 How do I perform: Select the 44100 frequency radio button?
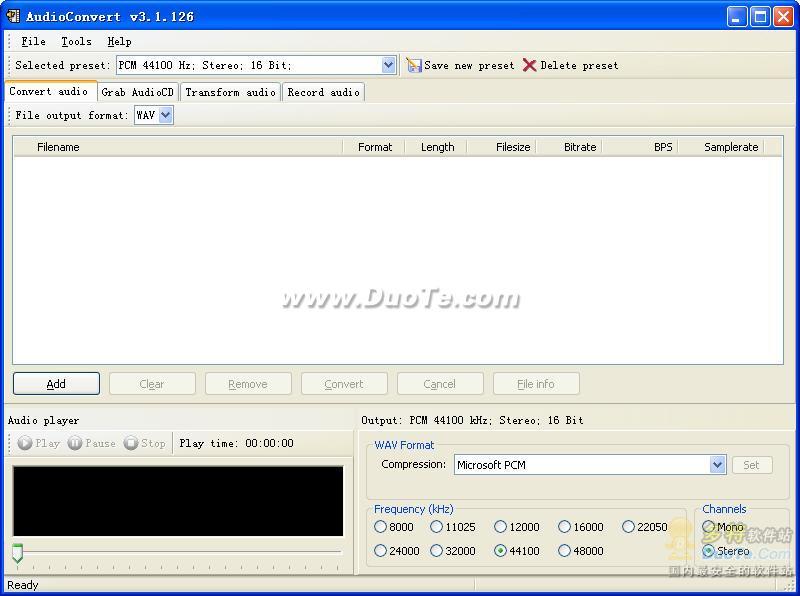(501, 551)
